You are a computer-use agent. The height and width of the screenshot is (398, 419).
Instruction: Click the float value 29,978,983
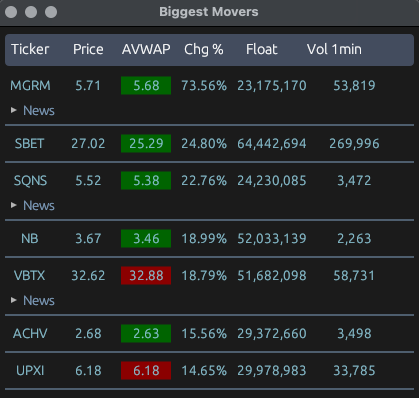272,371
